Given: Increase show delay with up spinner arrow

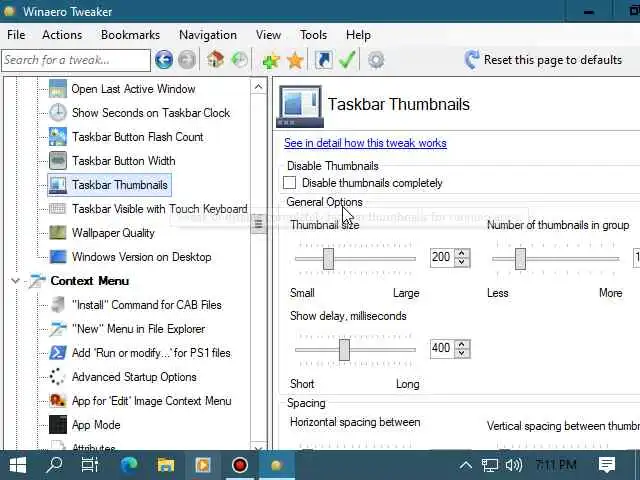Looking at the screenshot, I should pos(462,344).
